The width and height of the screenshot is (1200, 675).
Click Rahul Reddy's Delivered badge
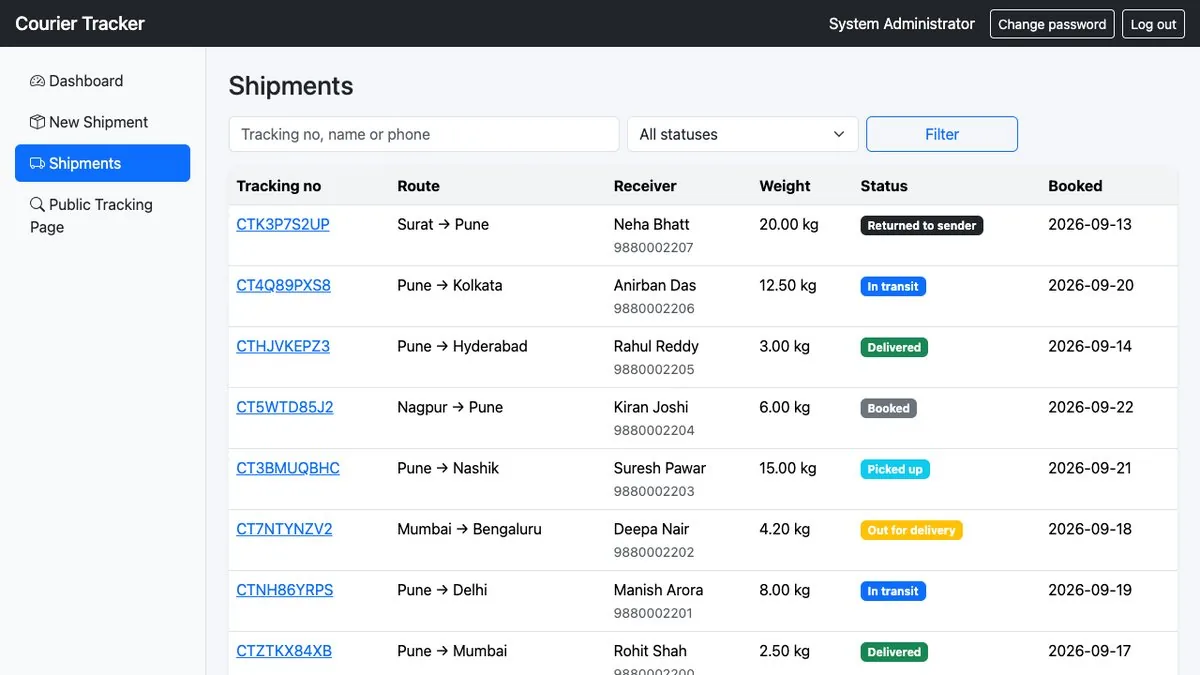tap(894, 348)
